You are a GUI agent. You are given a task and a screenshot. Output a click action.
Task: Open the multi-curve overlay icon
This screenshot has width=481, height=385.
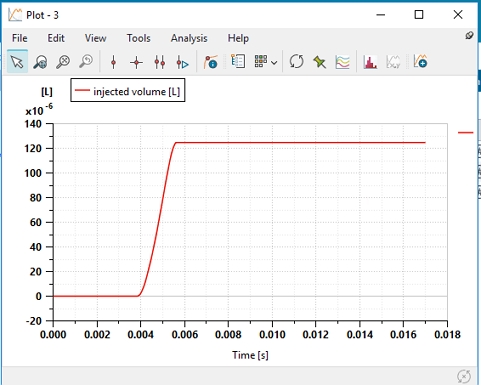[343, 62]
